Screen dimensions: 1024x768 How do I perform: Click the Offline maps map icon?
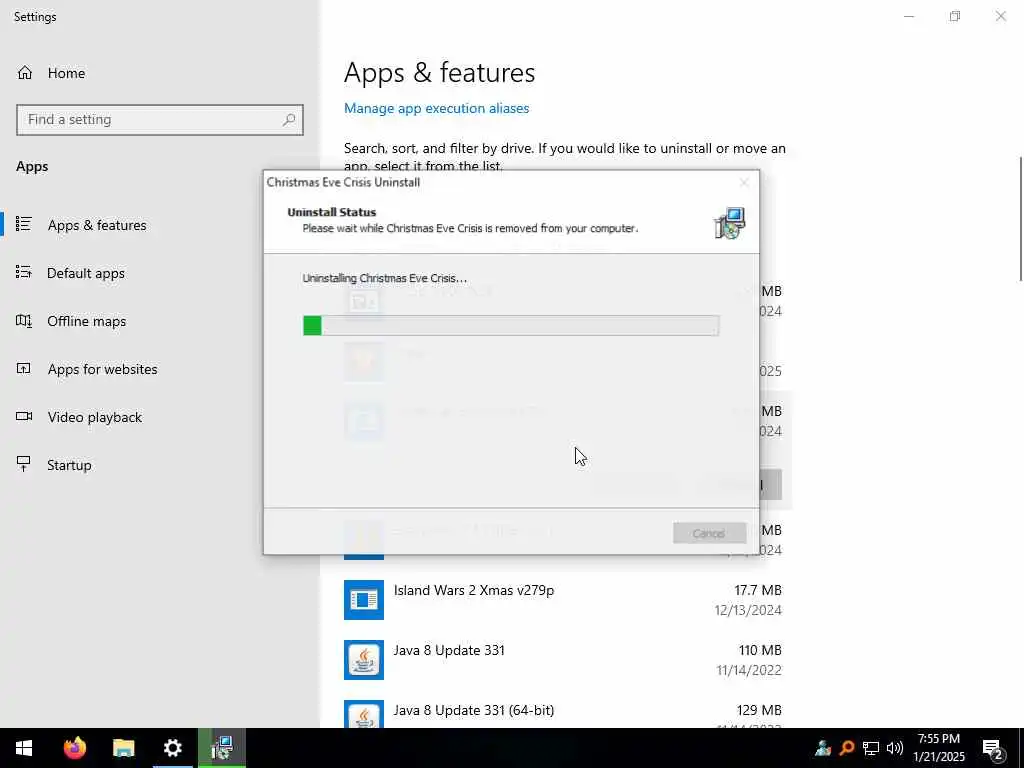coord(24,321)
